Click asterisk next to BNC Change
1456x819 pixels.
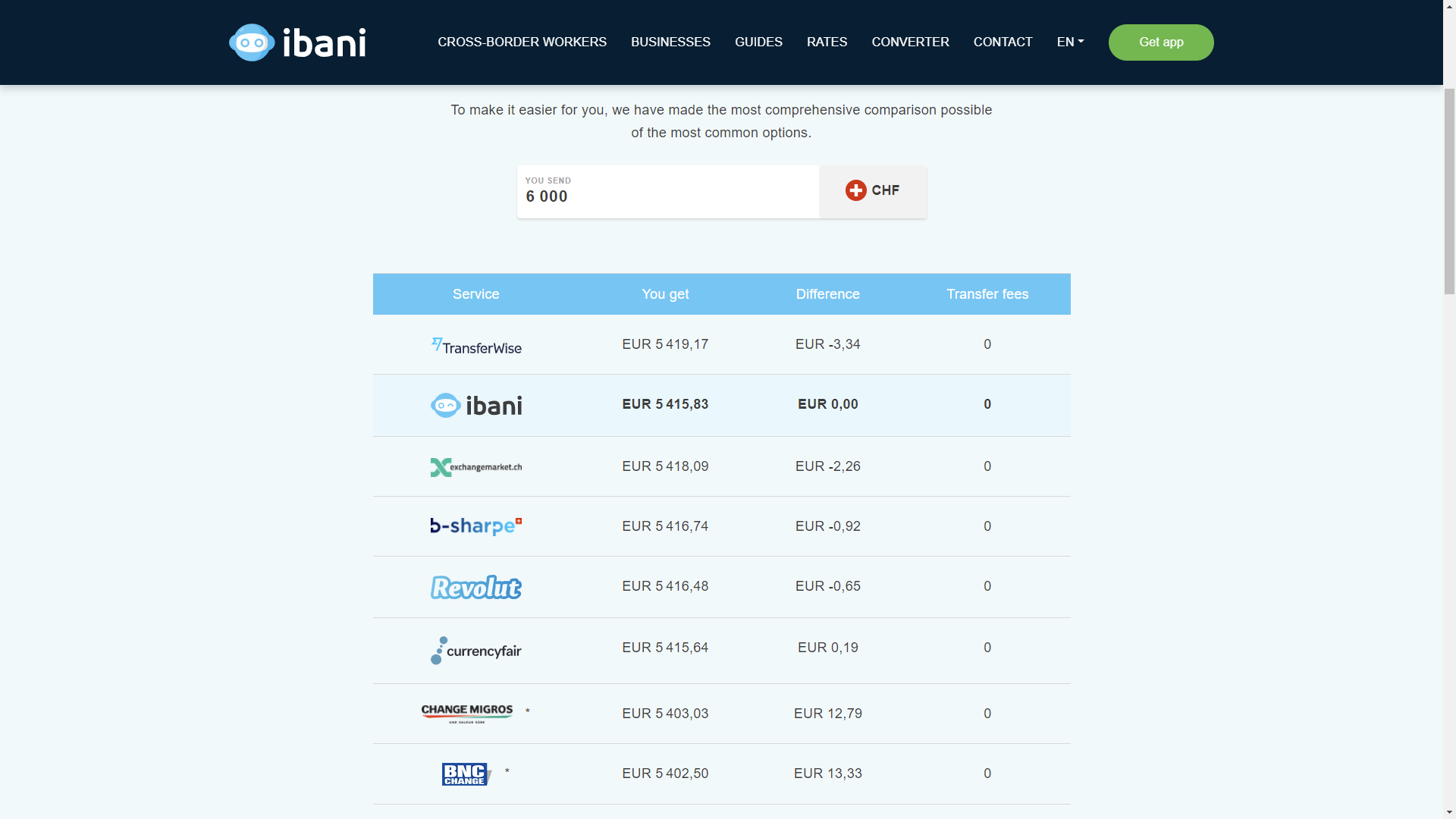[507, 772]
